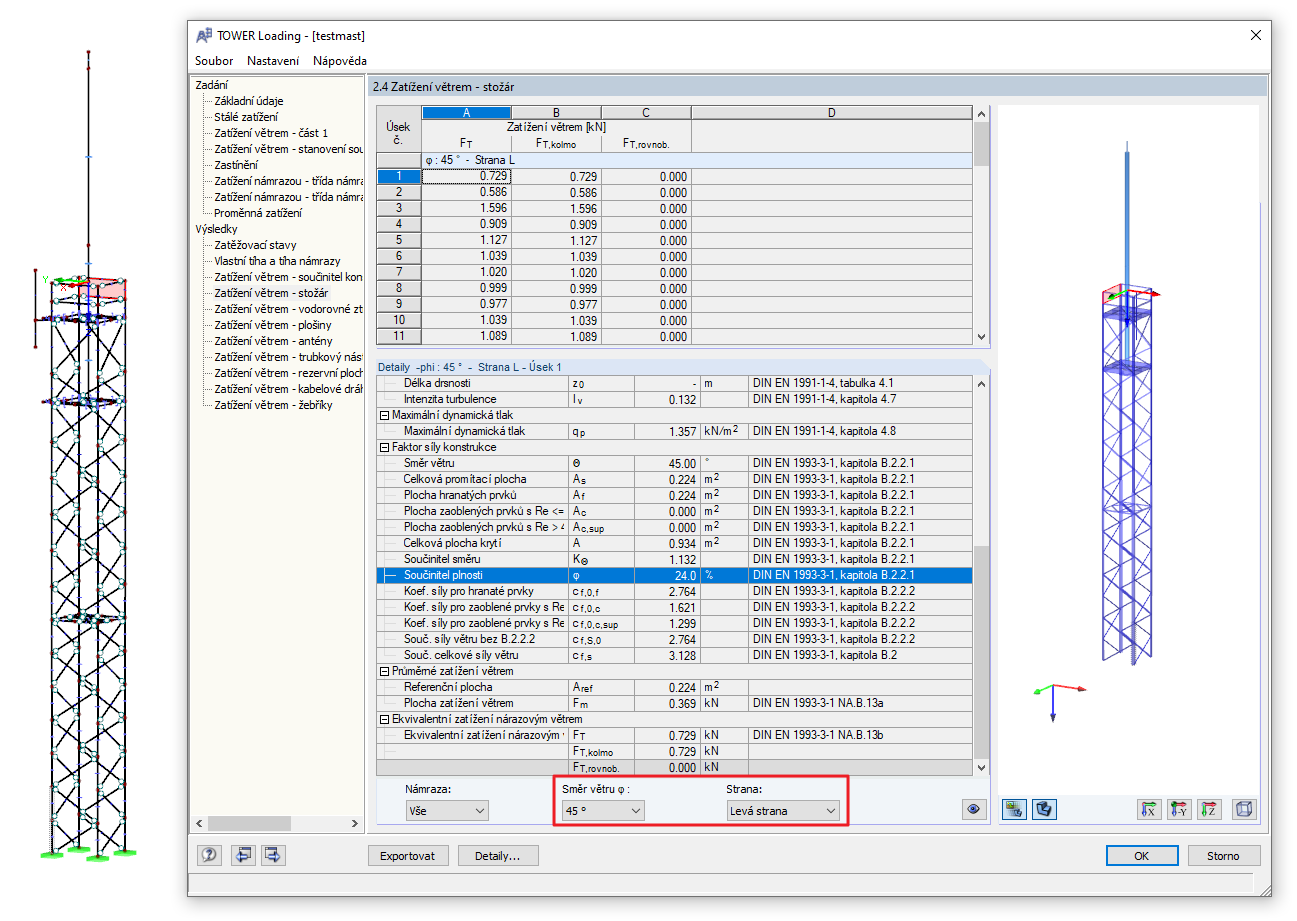Select column D header in table
The width and height of the screenshot is (1297, 921).
pos(831,113)
